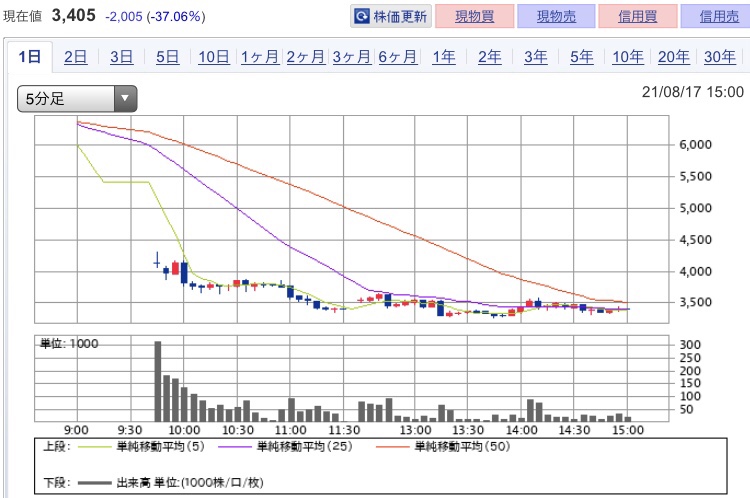Open the 現物買 order link

(474, 16)
